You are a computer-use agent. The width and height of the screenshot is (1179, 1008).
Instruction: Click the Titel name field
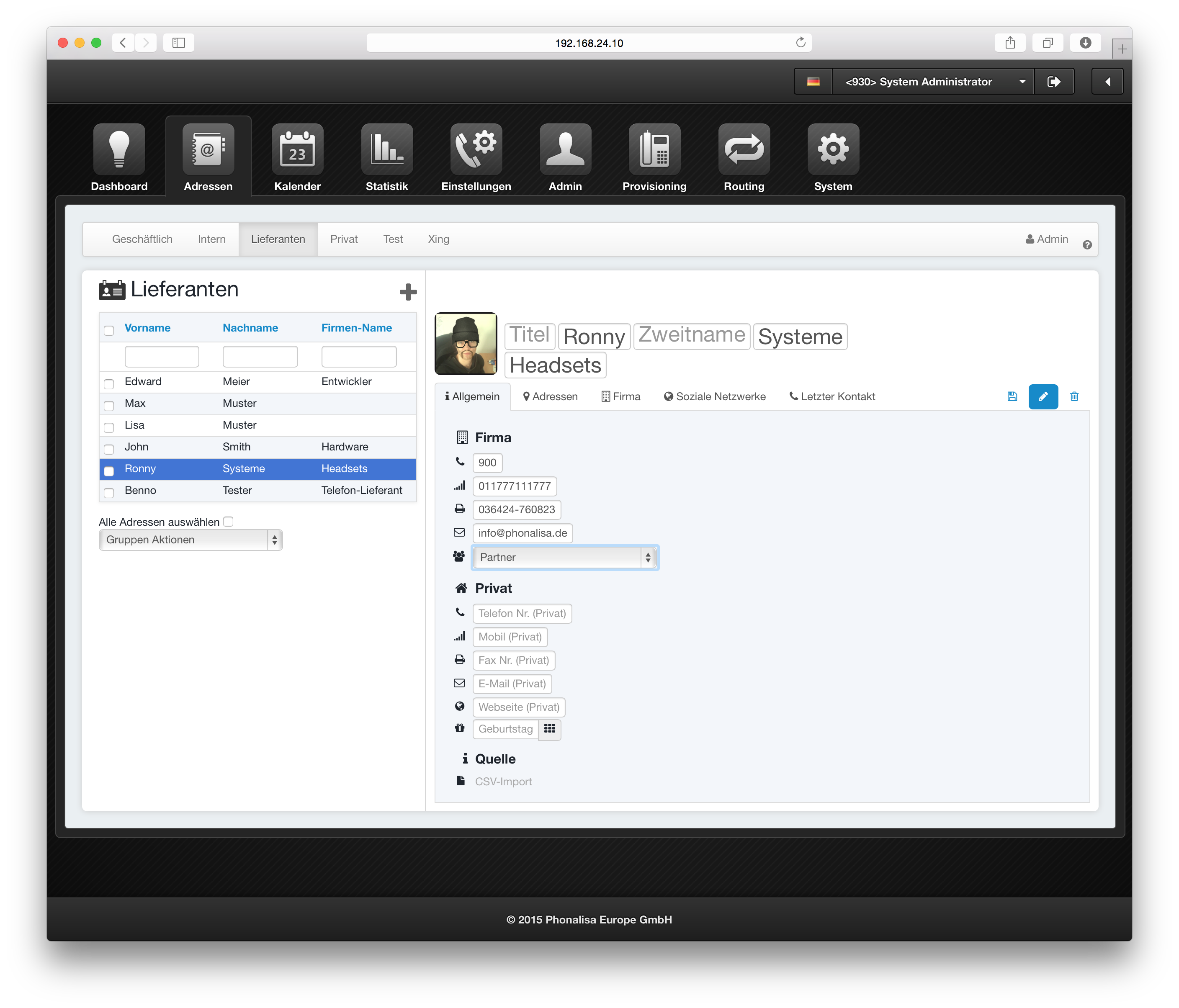(x=530, y=336)
